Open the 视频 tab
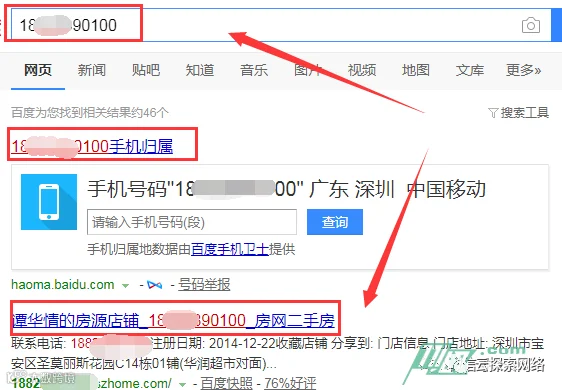562x390 pixels. tap(362, 70)
